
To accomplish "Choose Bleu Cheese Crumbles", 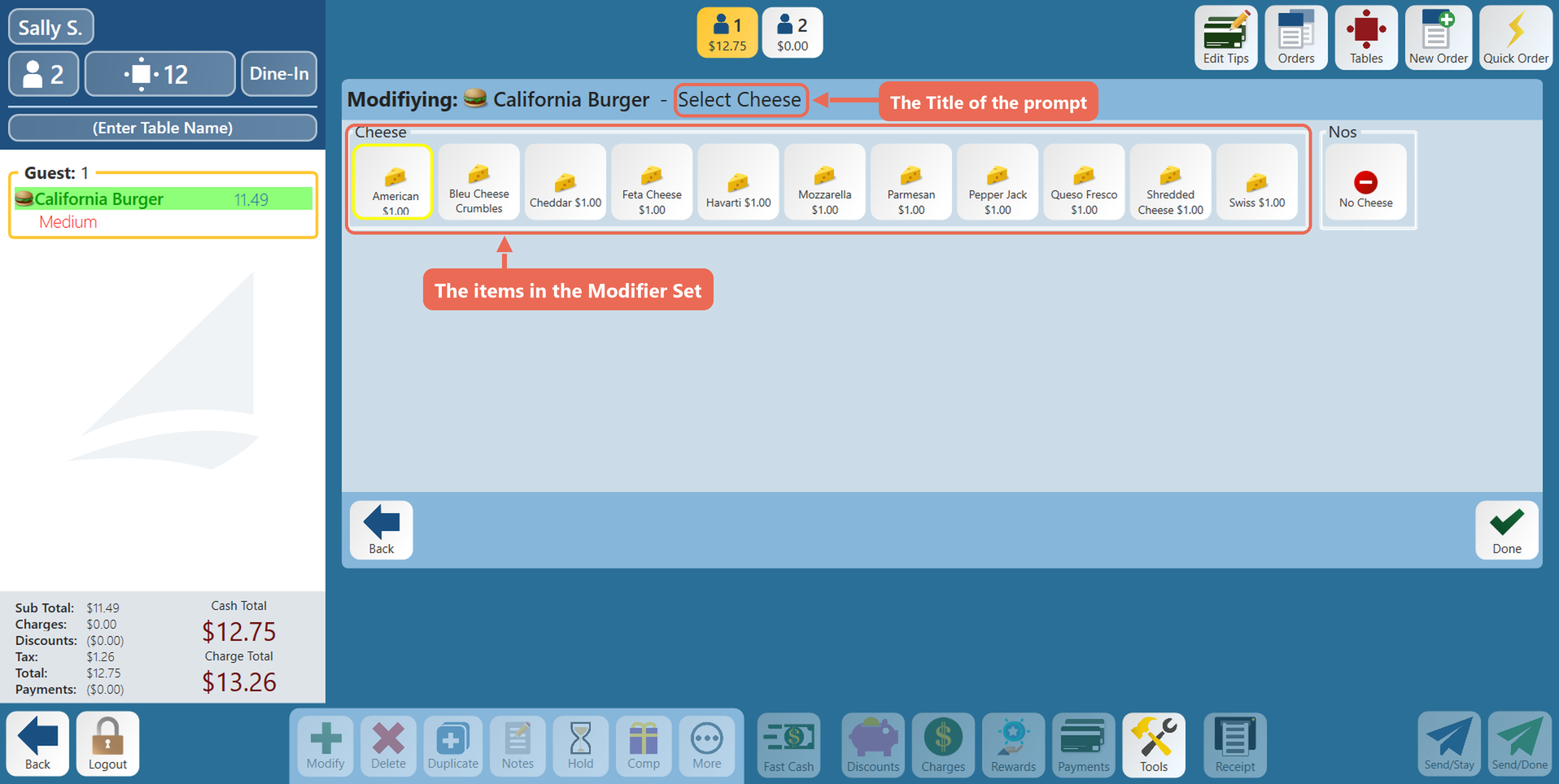I will pos(478,182).
